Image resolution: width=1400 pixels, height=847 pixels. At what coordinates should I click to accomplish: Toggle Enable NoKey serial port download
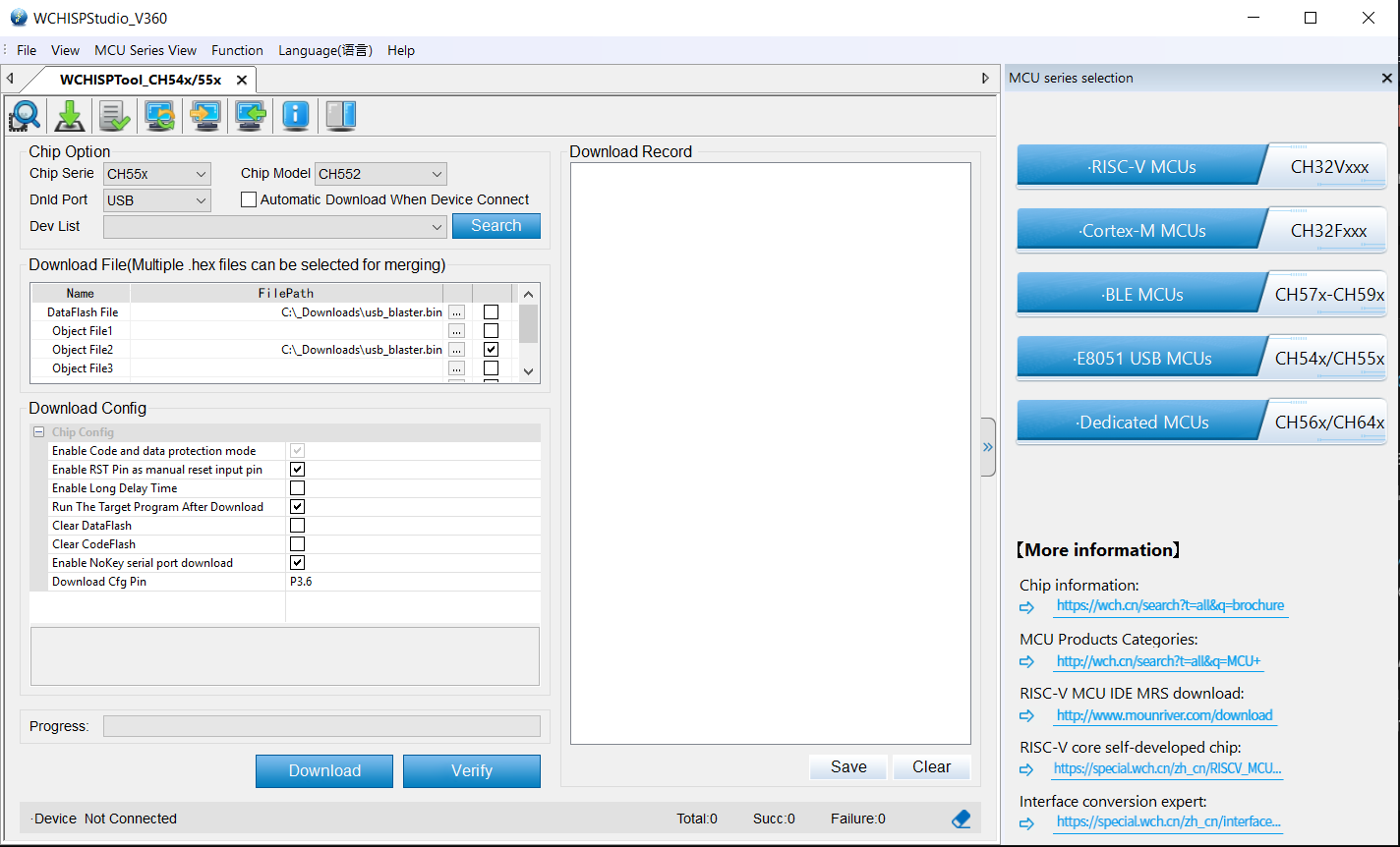point(297,563)
